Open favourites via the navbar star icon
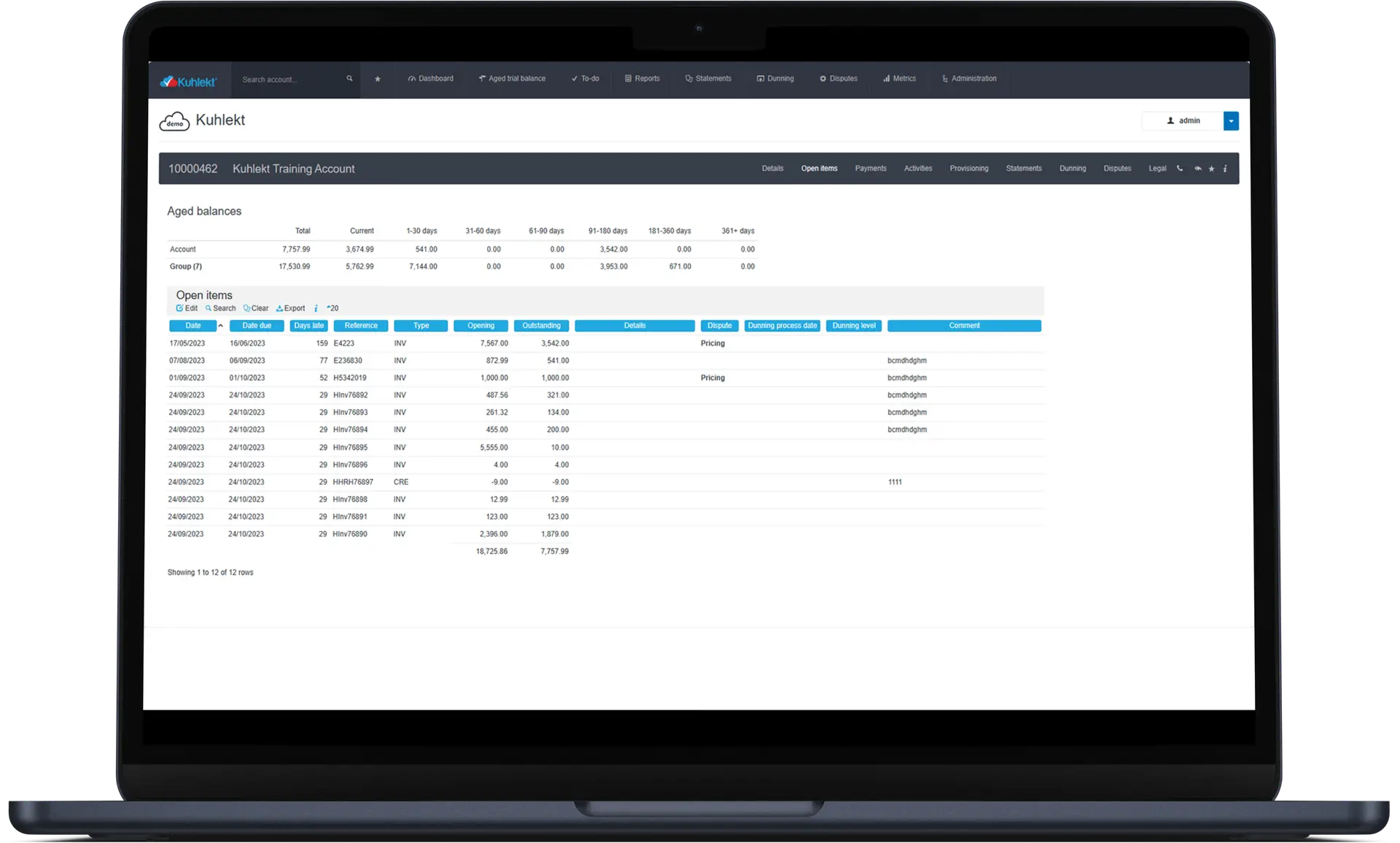Screen dimensions: 1400x843 point(378,79)
